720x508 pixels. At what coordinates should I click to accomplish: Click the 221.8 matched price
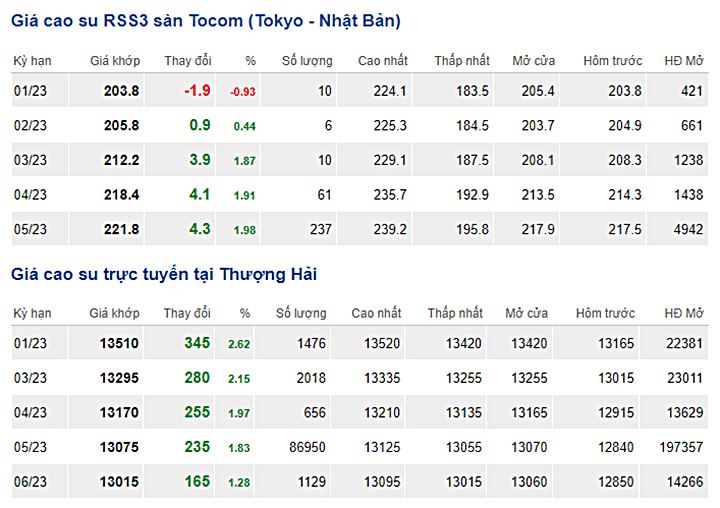click(x=121, y=229)
